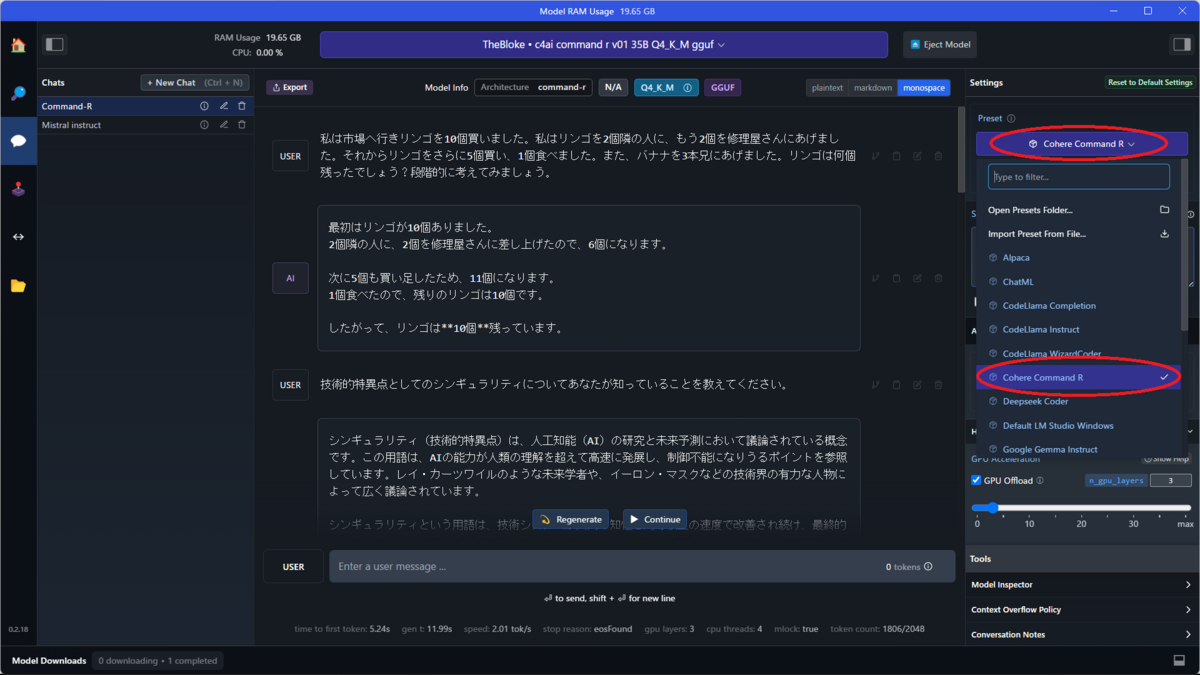Copy the singularity question message
This screenshot has height=675, width=1200.
tap(896, 384)
